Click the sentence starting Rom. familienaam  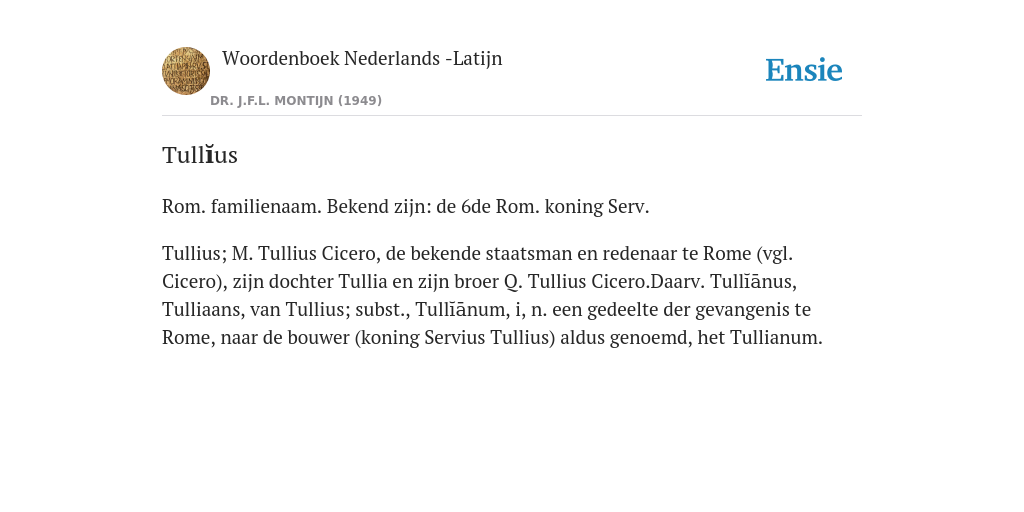406,206
